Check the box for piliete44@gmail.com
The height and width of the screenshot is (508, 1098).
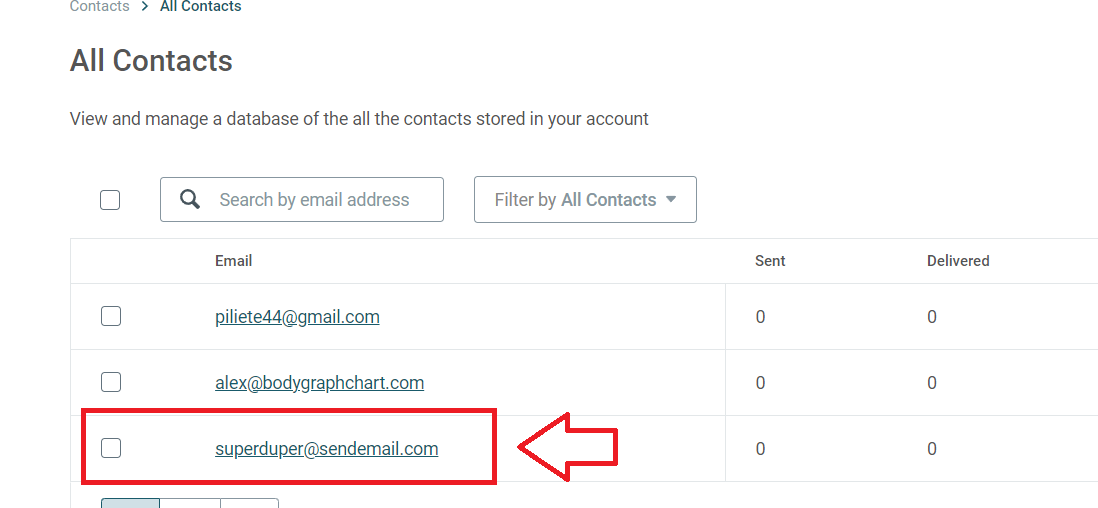click(x=111, y=317)
